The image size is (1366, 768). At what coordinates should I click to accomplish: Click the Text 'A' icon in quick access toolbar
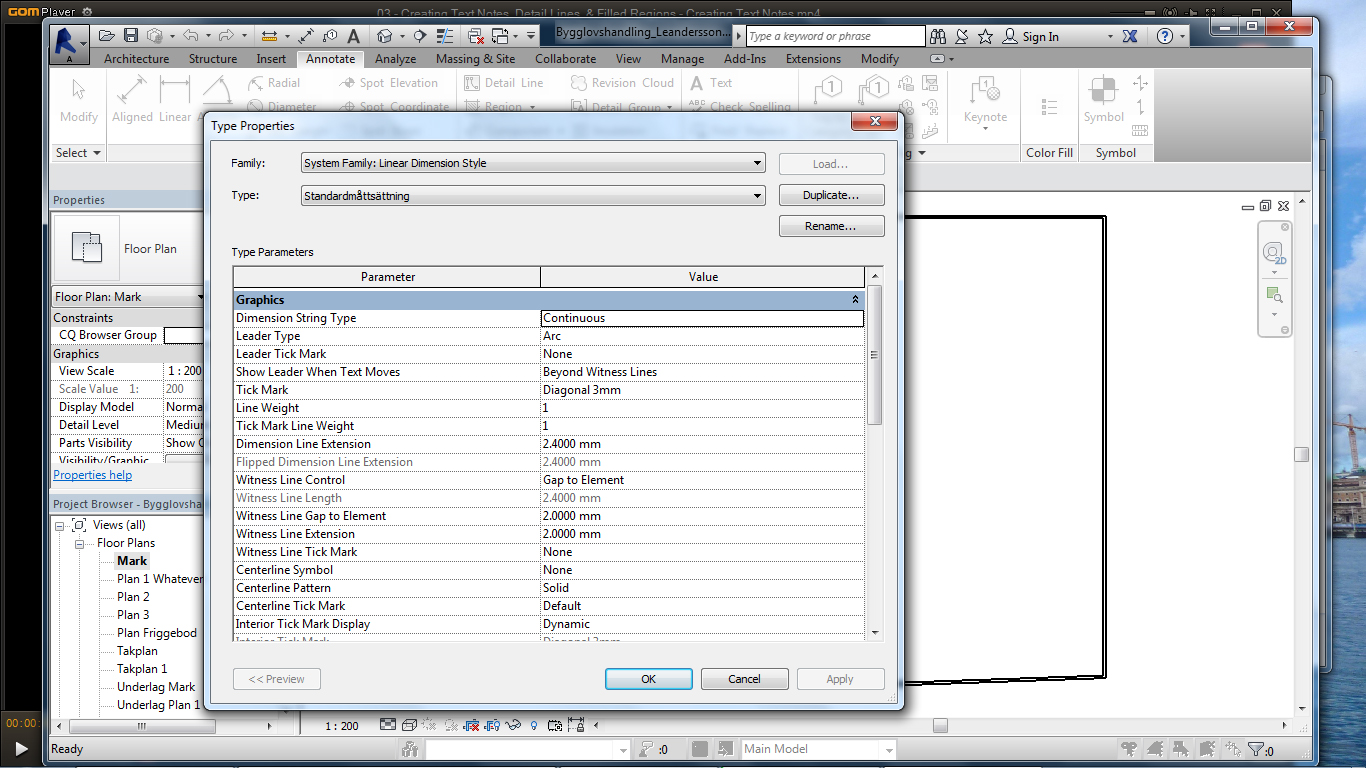(353, 36)
